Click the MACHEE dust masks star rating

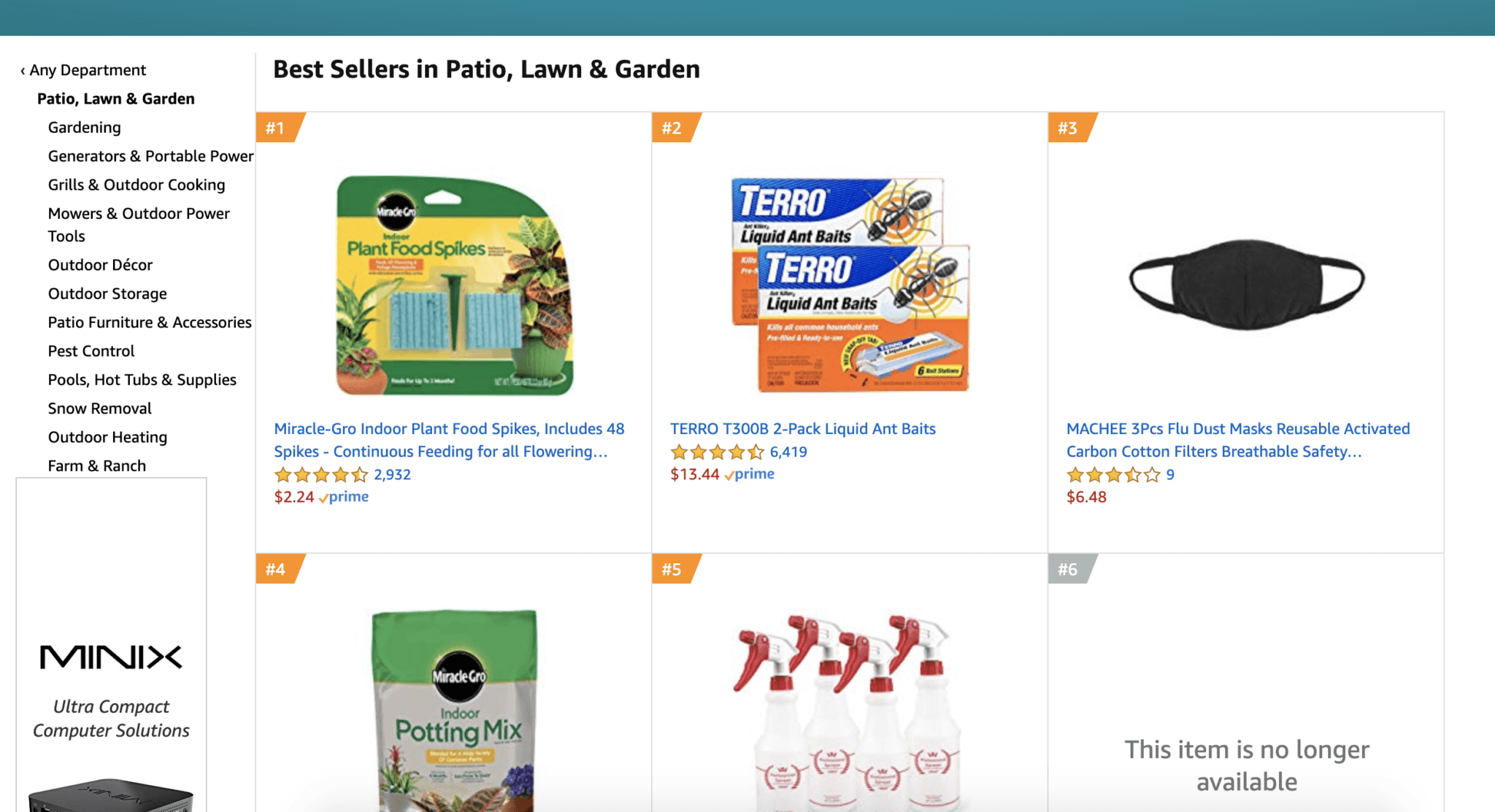pos(1113,475)
